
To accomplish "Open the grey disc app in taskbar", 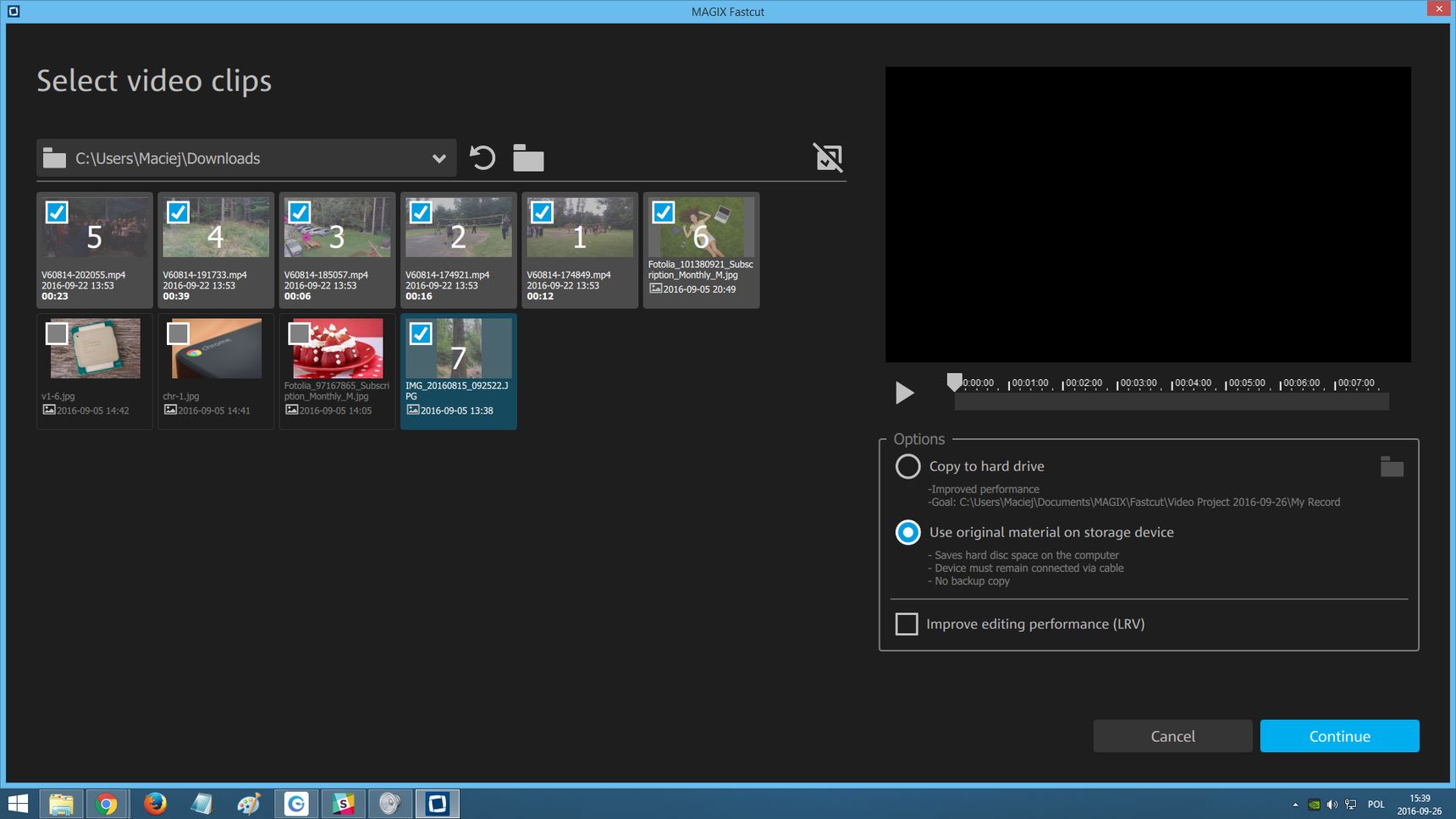I will point(390,804).
